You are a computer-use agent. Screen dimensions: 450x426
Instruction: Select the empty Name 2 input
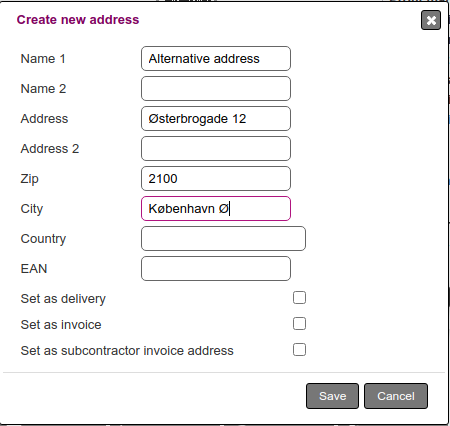[216, 89]
